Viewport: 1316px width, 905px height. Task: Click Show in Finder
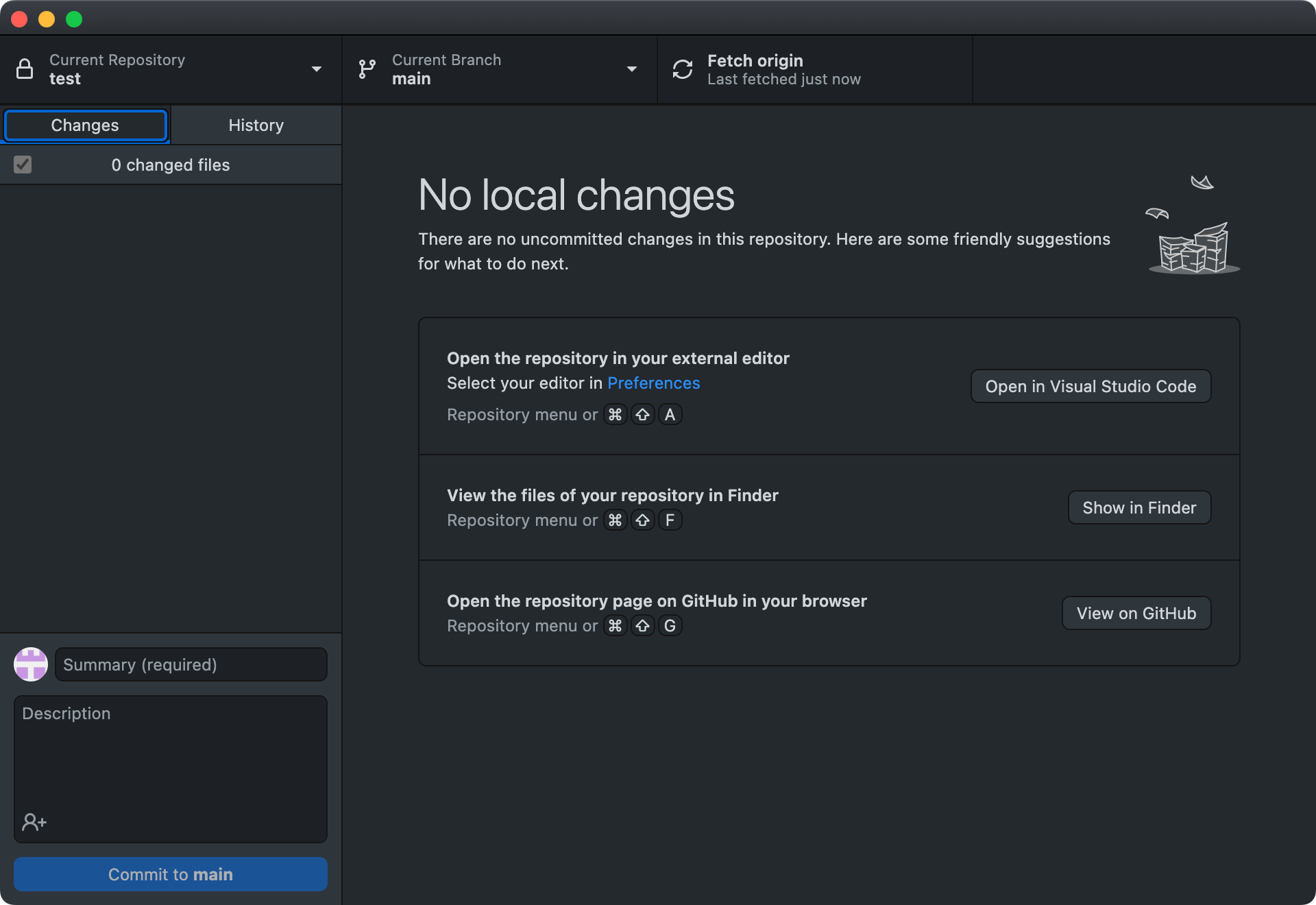[1138, 507]
